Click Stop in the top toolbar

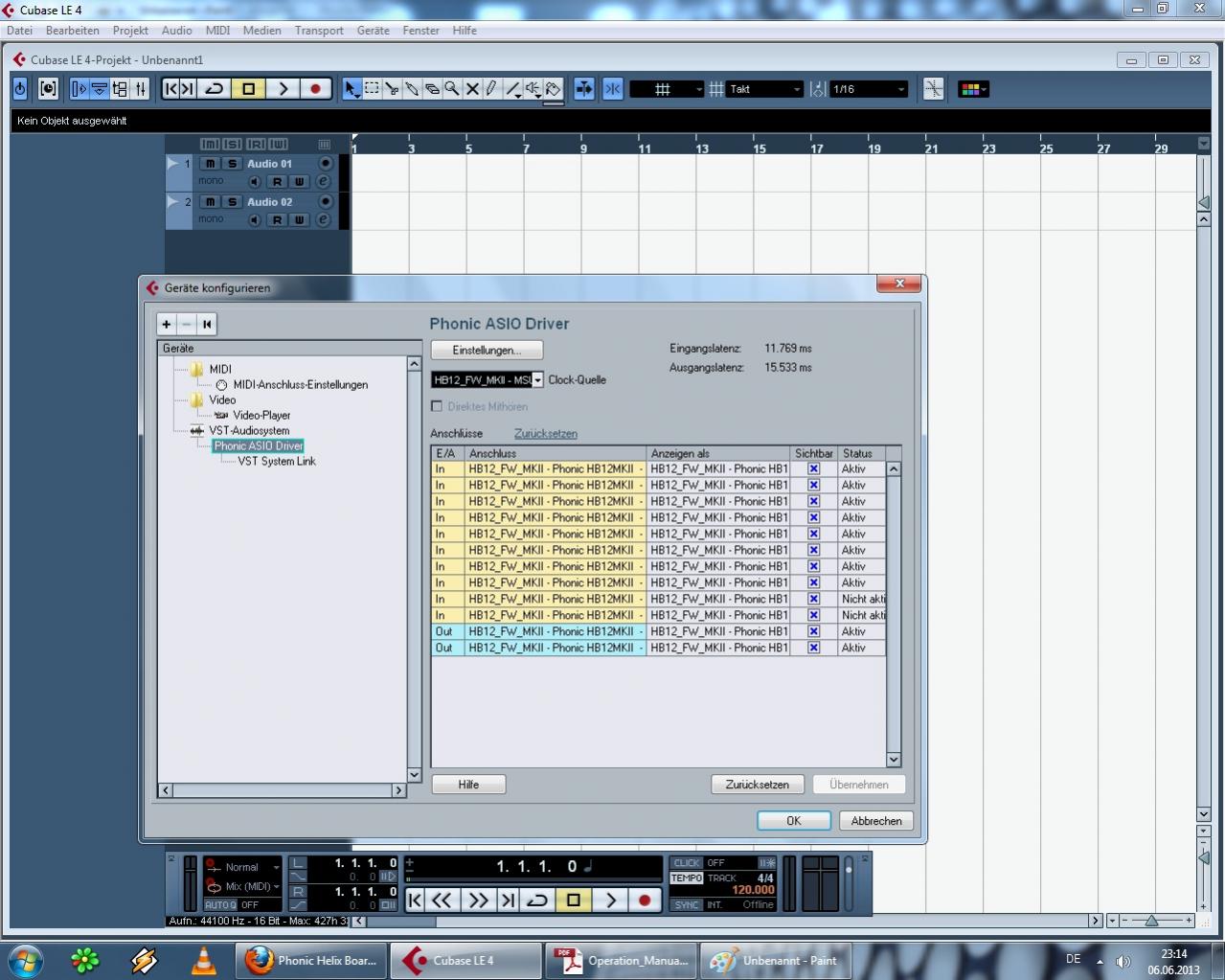[249, 89]
